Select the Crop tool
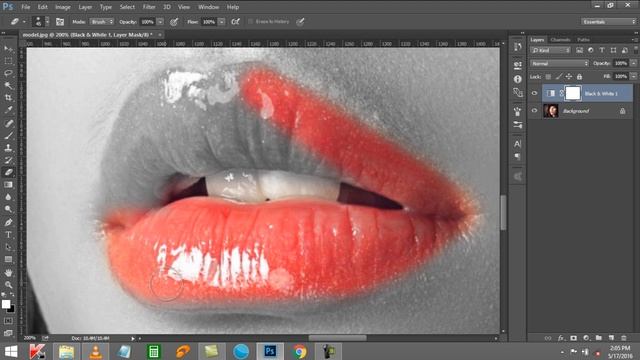The image size is (640, 360). [8, 98]
